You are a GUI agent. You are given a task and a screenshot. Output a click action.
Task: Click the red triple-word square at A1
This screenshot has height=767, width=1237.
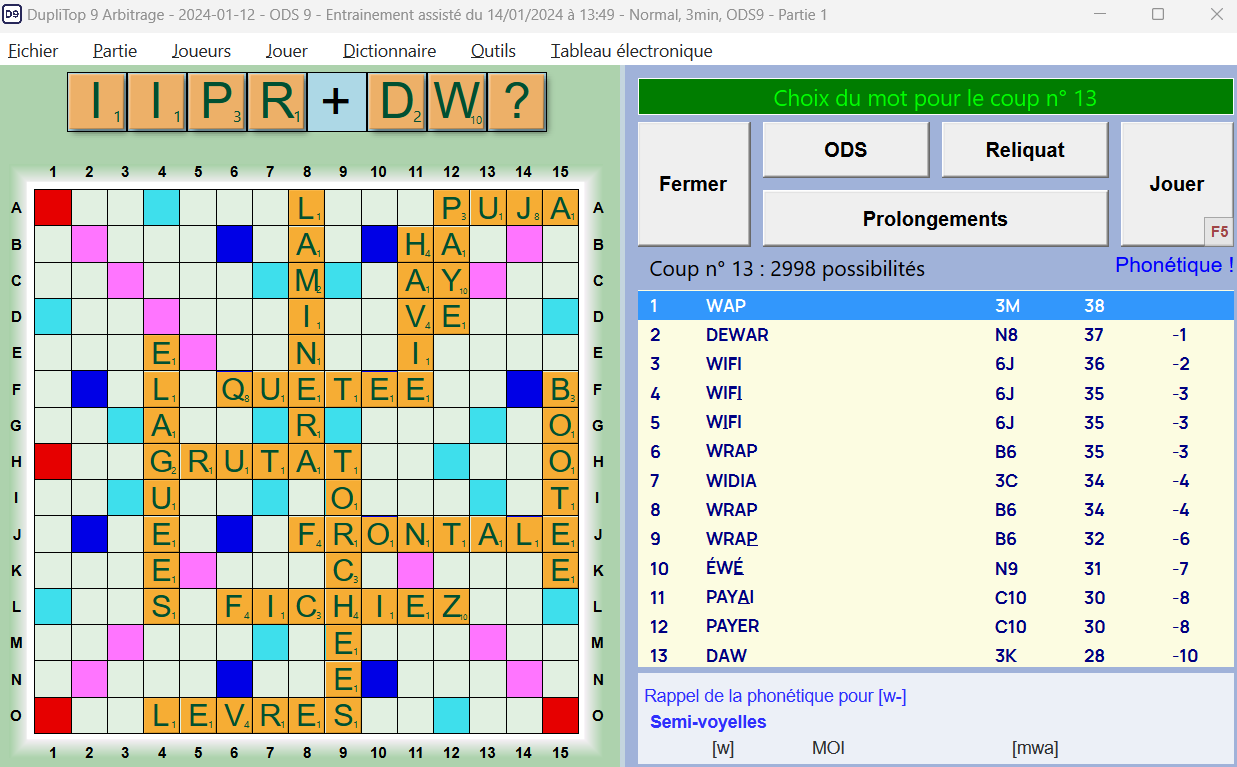coord(52,208)
